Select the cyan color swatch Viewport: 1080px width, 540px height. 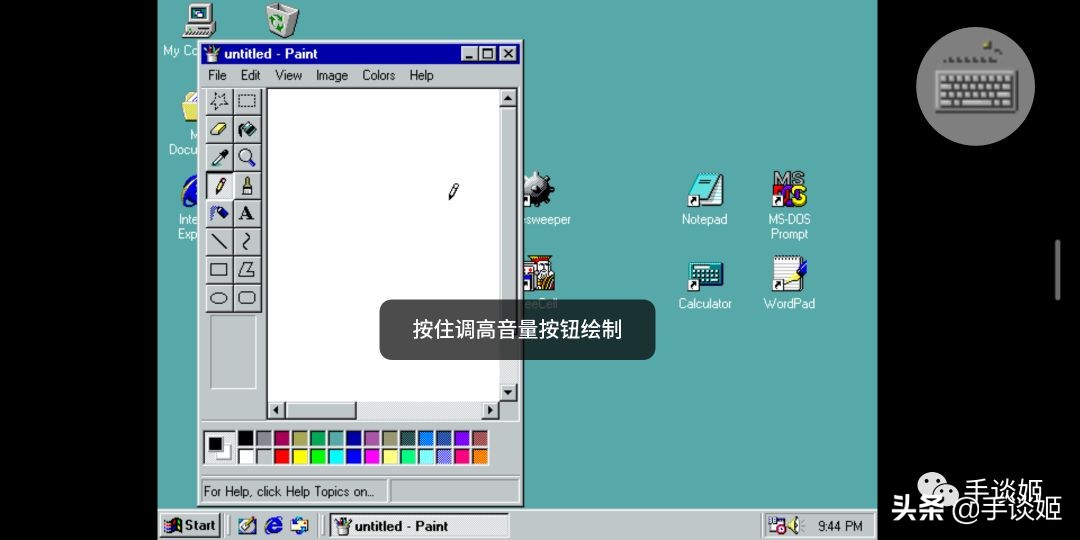(x=335, y=456)
